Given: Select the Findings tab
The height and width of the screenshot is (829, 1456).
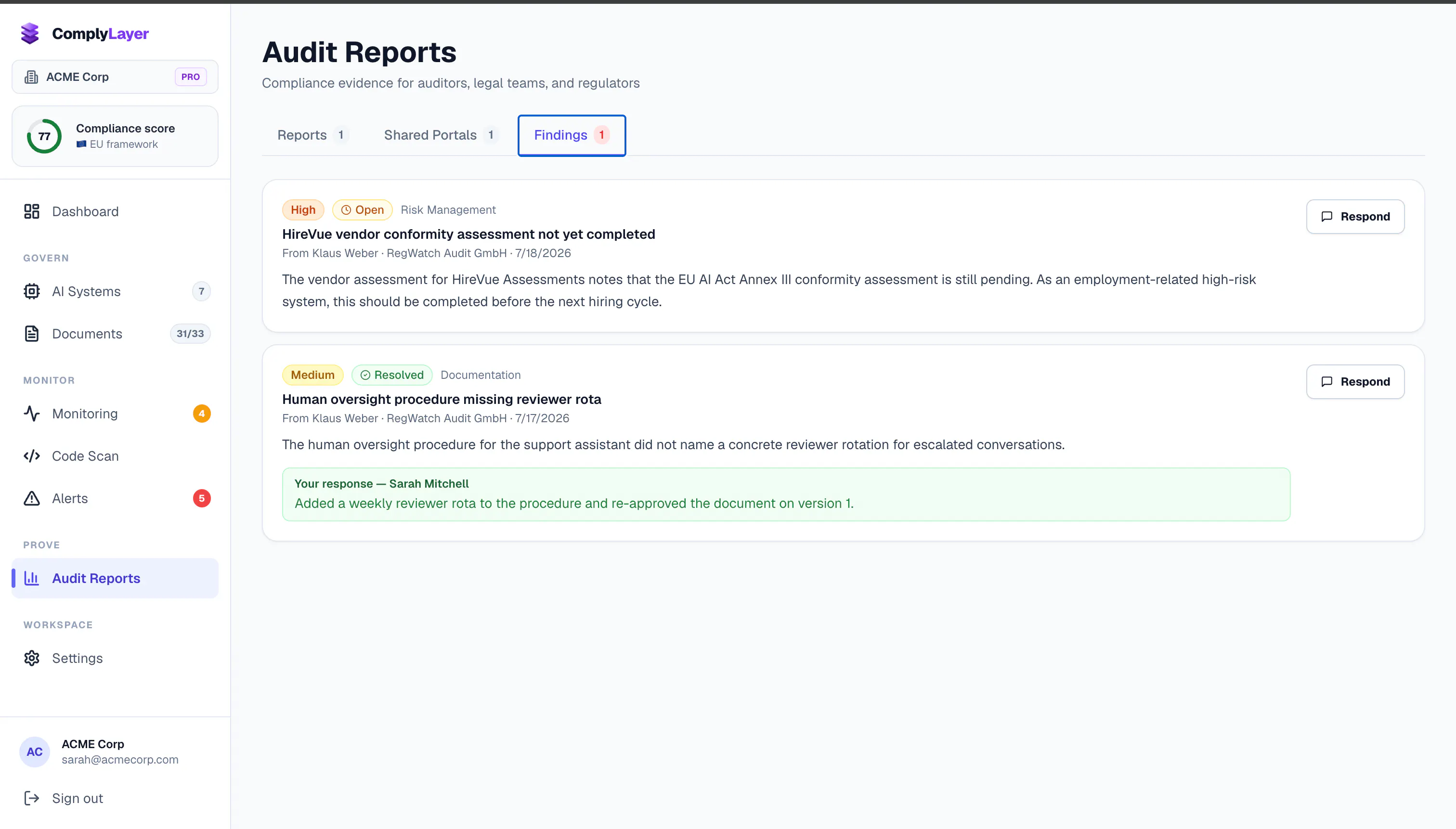Looking at the screenshot, I should [572, 135].
